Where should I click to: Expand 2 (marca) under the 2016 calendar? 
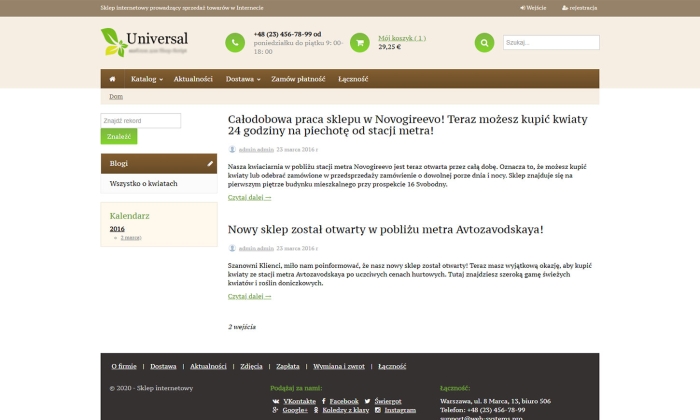pyautogui.click(x=130, y=238)
